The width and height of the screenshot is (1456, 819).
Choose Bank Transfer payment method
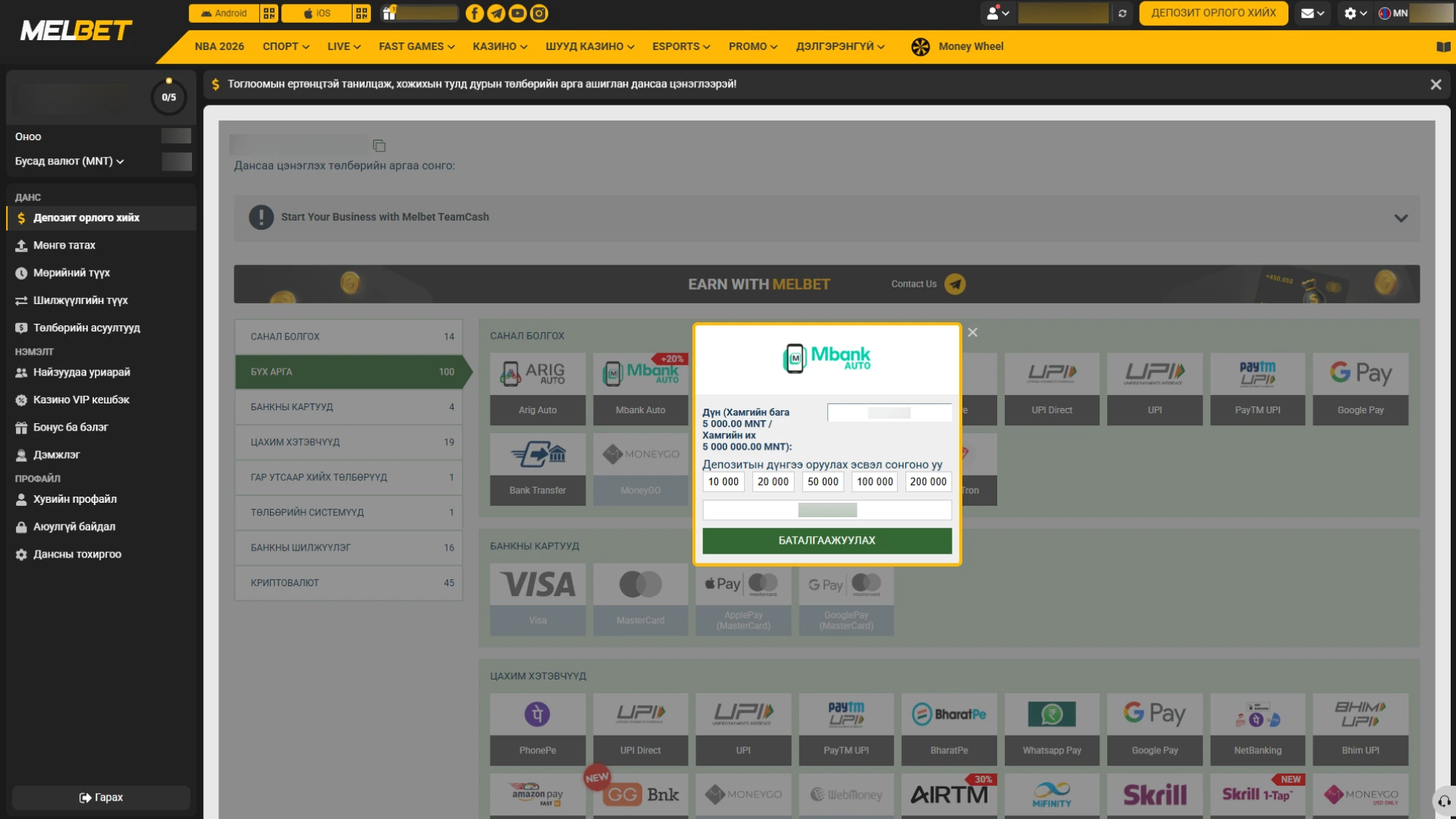538,469
